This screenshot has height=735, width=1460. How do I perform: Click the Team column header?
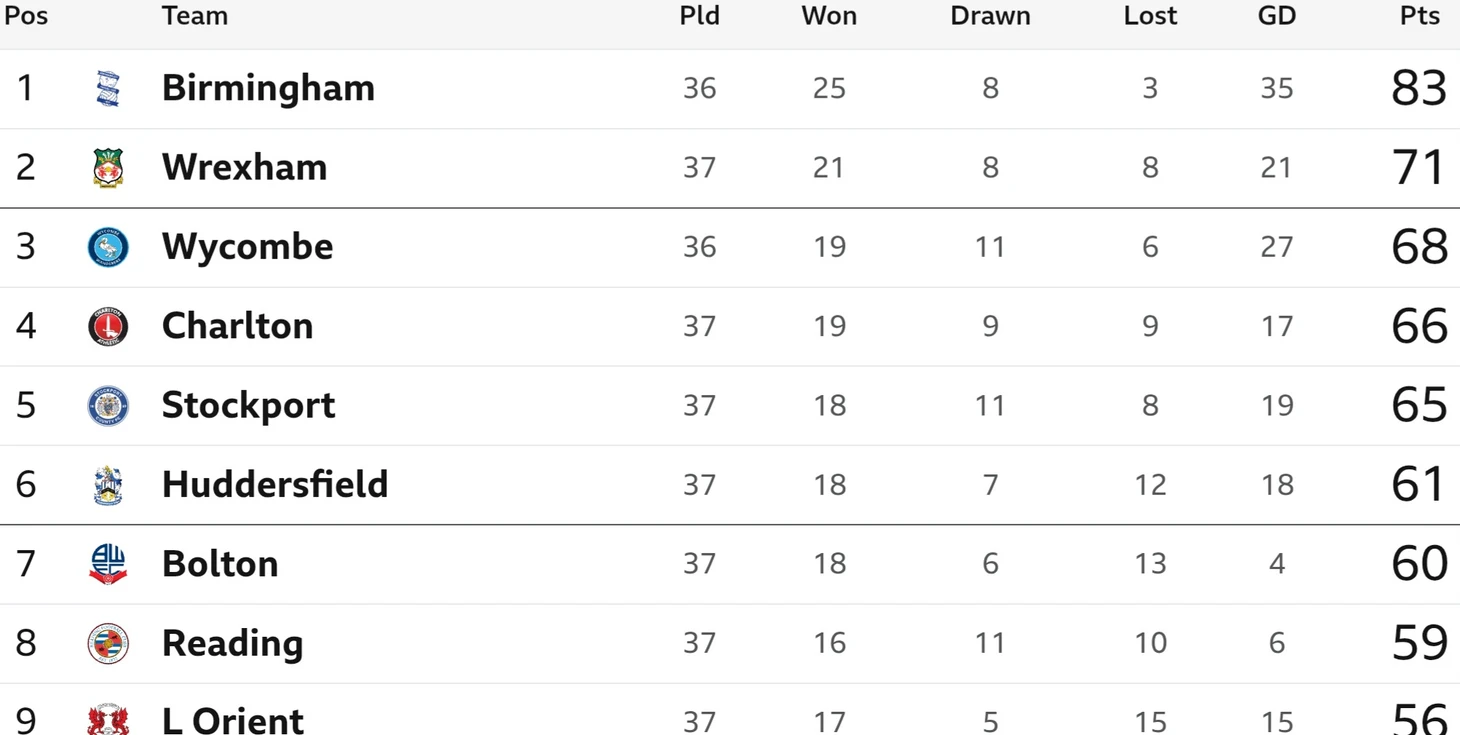click(194, 16)
